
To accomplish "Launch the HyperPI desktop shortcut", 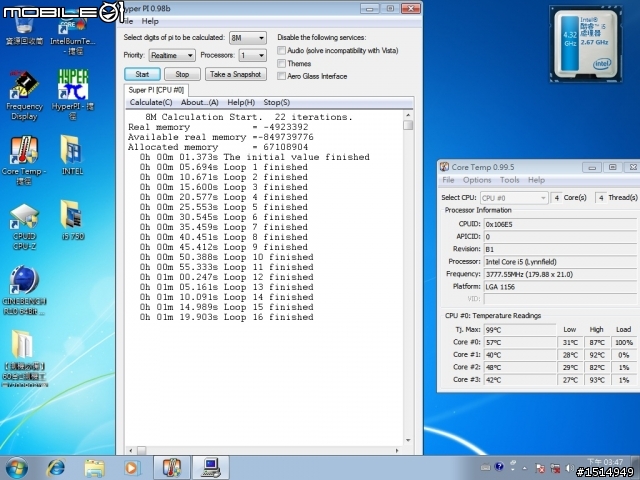I will pyautogui.click(x=73, y=96).
